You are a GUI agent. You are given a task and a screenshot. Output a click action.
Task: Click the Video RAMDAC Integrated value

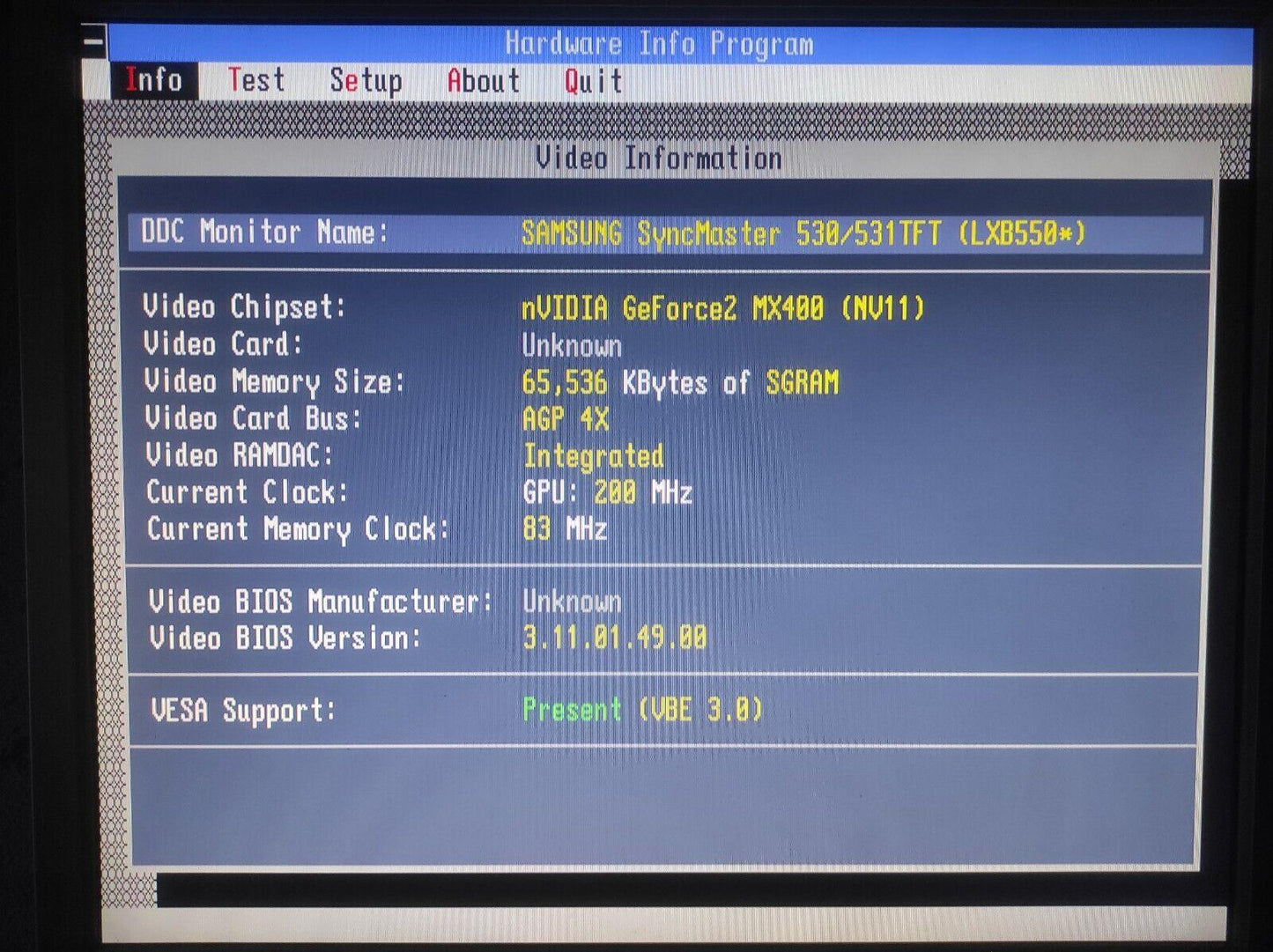point(593,456)
